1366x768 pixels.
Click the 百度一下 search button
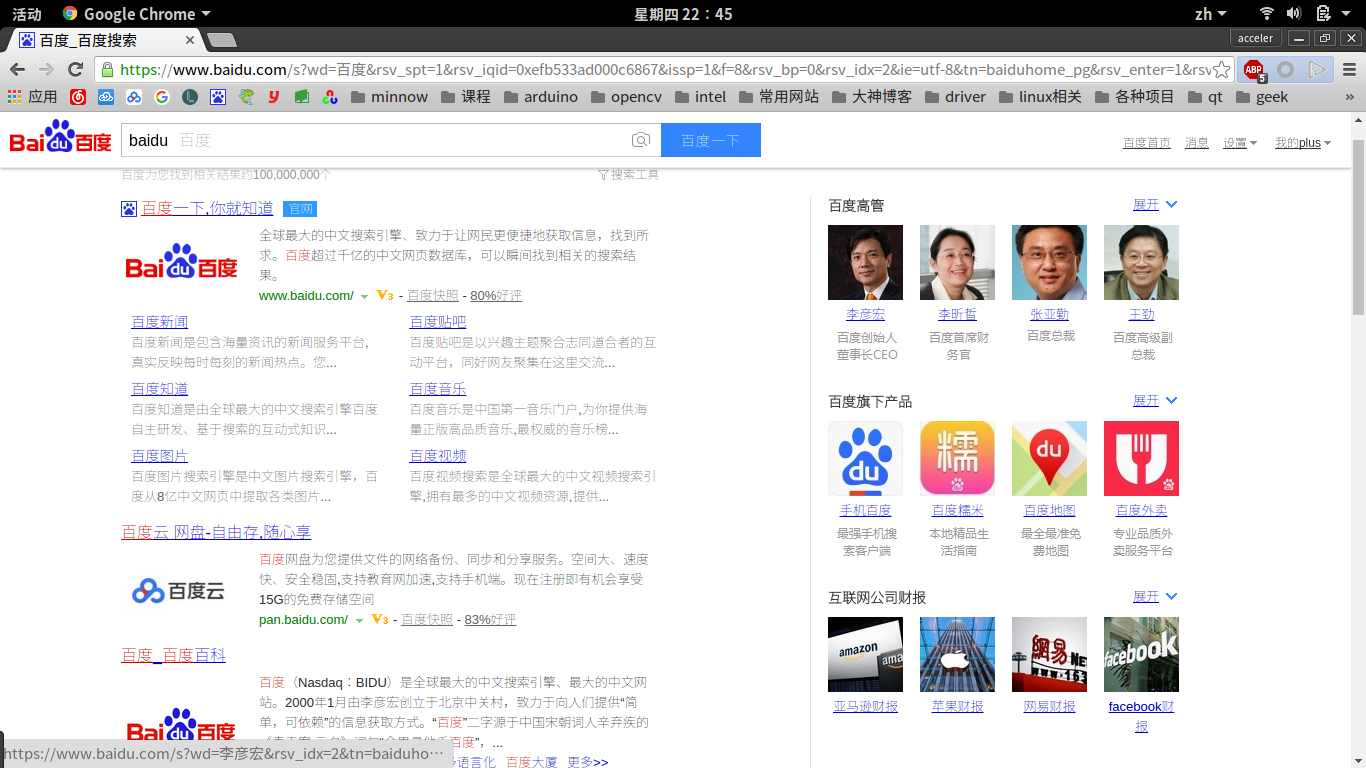click(x=711, y=140)
